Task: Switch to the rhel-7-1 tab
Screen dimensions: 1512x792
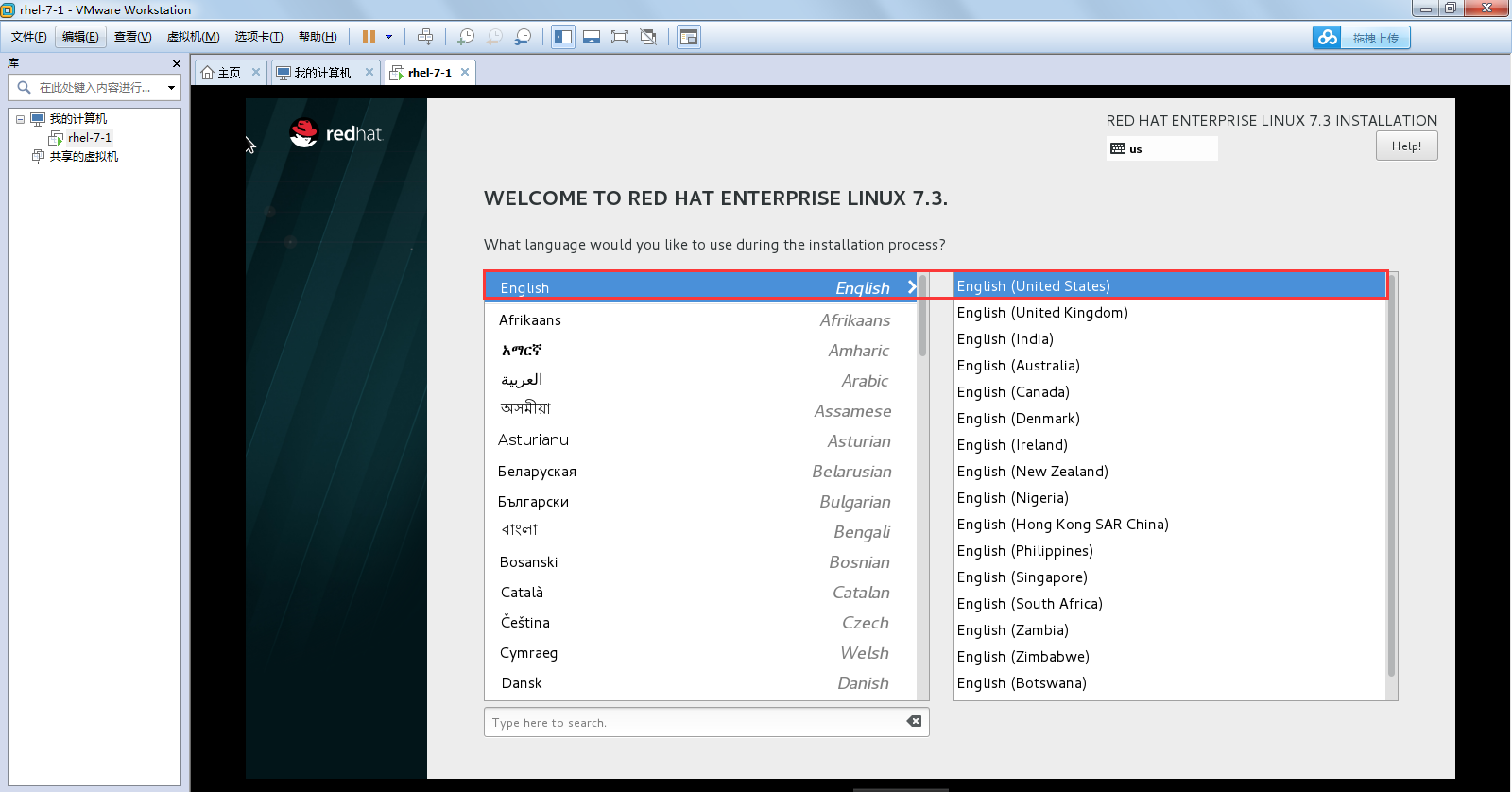Action: click(x=430, y=73)
